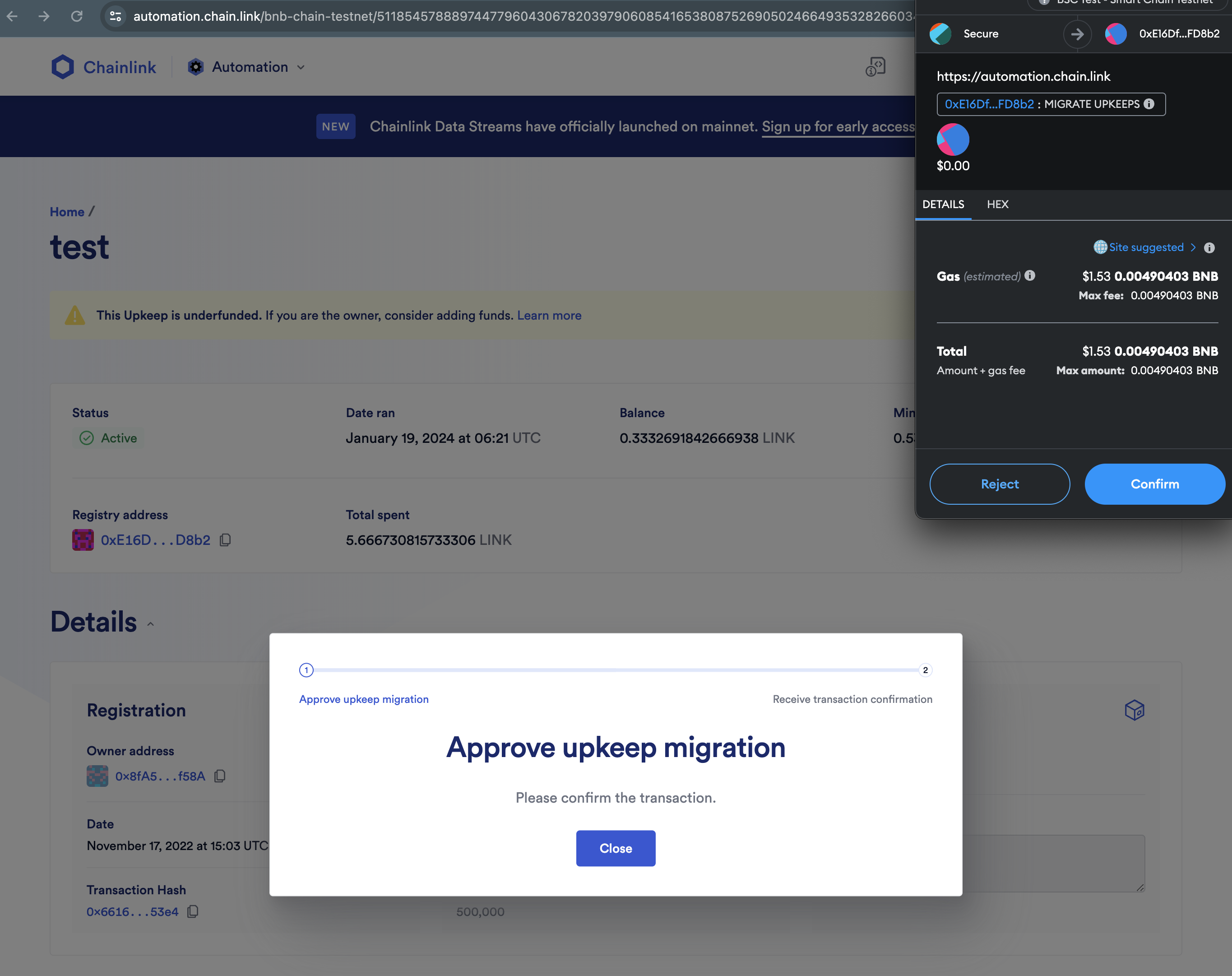Copy the owner address with copy icon

[x=220, y=776]
